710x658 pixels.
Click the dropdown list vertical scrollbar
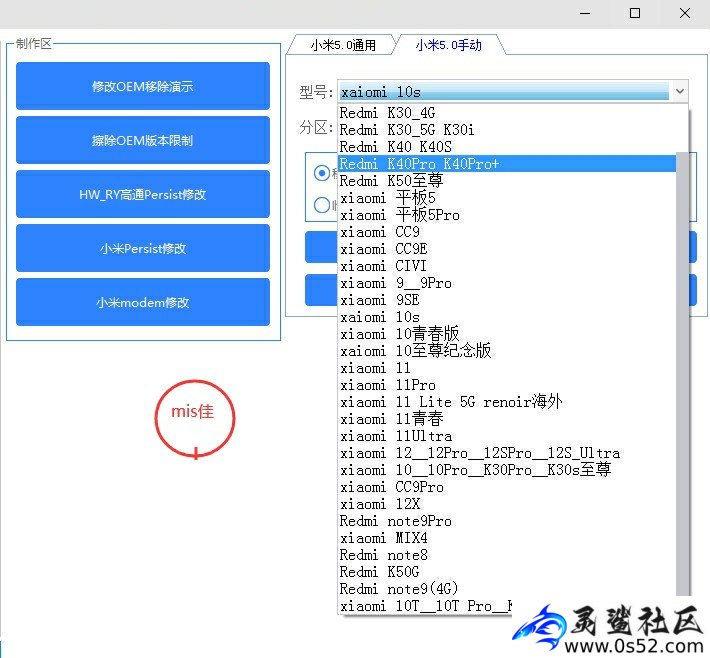click(683, 374)
